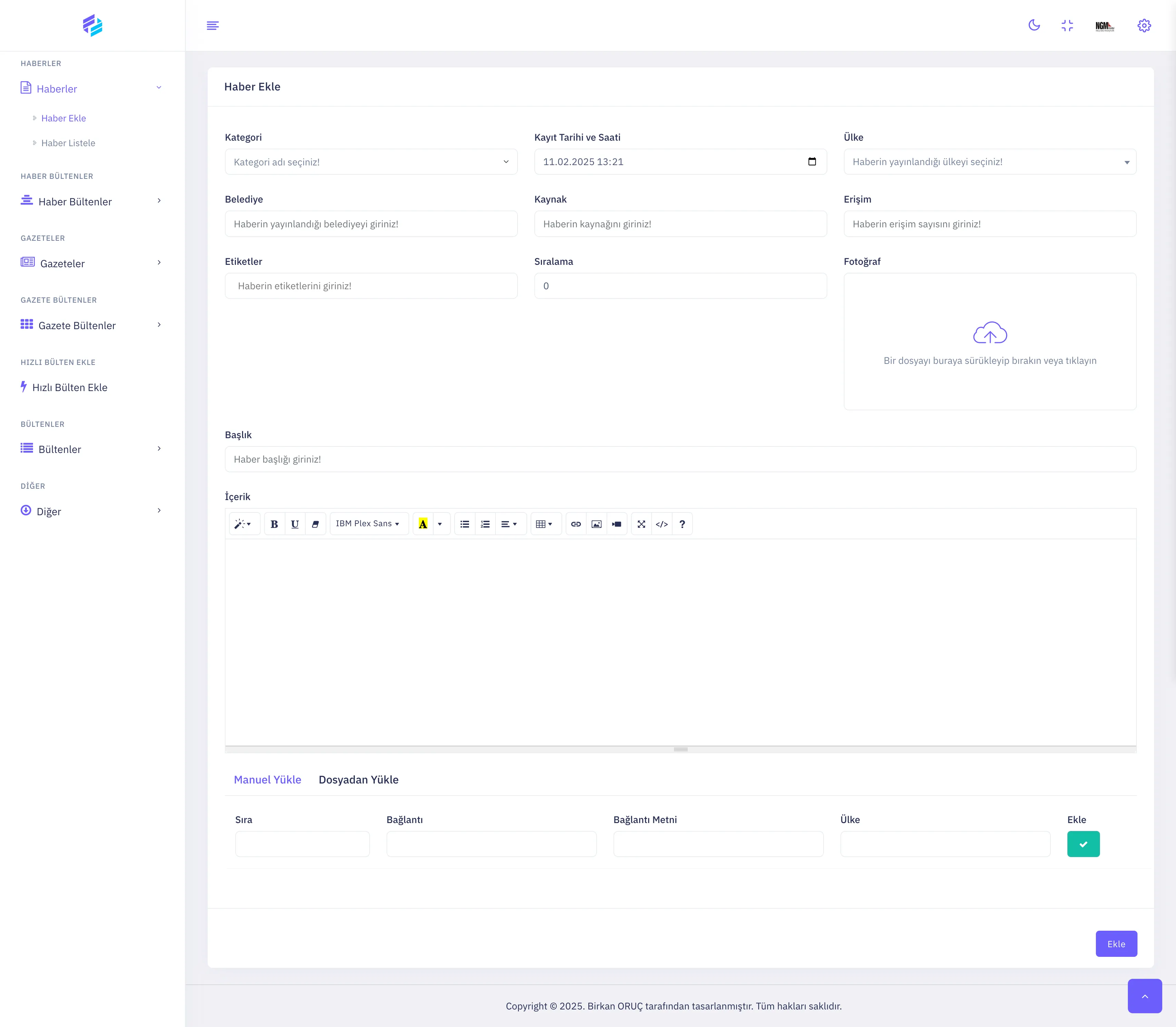Switch to Dosyadan Yükle tab
The image size is (1176, 1027).
[358, 779]
